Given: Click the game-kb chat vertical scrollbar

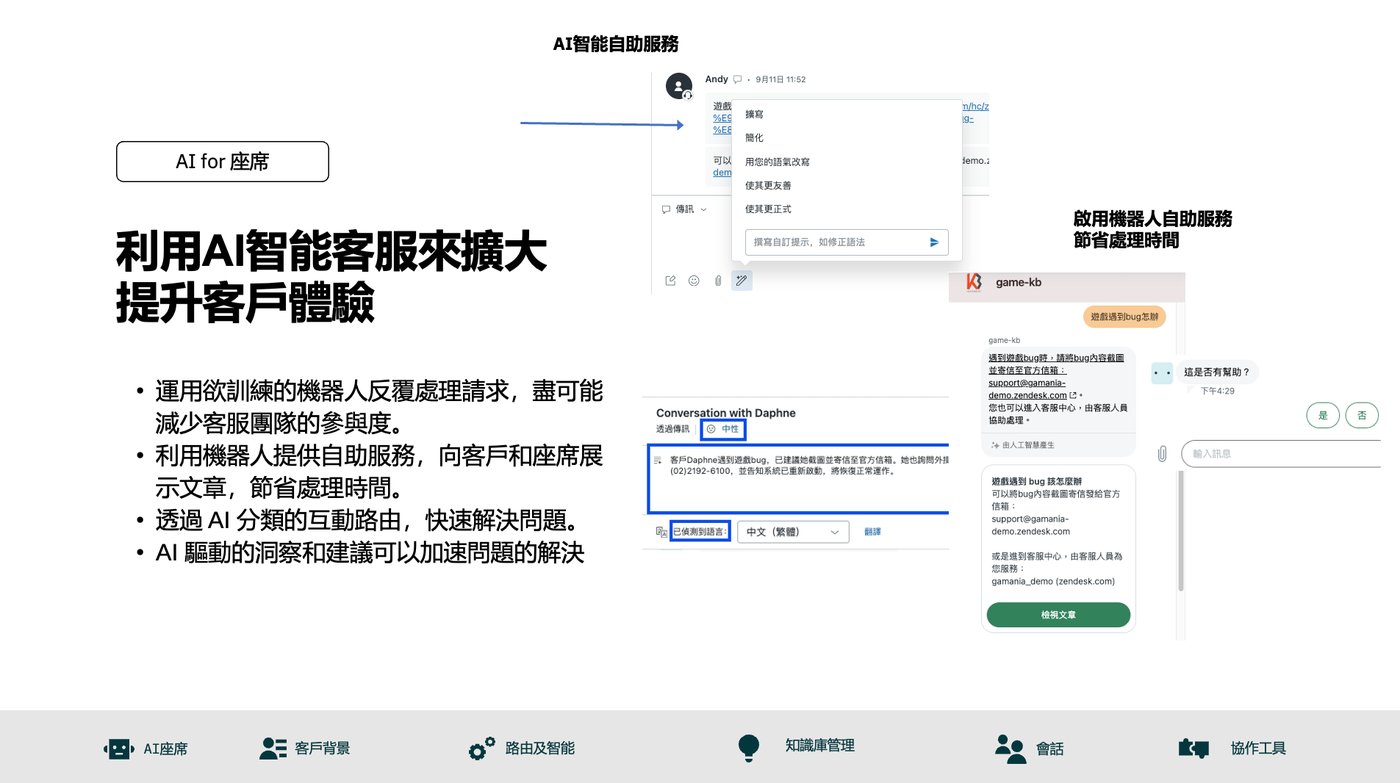Looking at the screenshot, I should 1181,530.
